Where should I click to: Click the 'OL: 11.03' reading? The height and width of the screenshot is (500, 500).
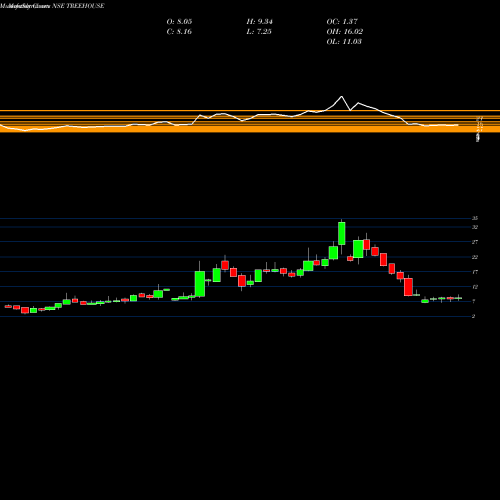click(x=344, y=42)
